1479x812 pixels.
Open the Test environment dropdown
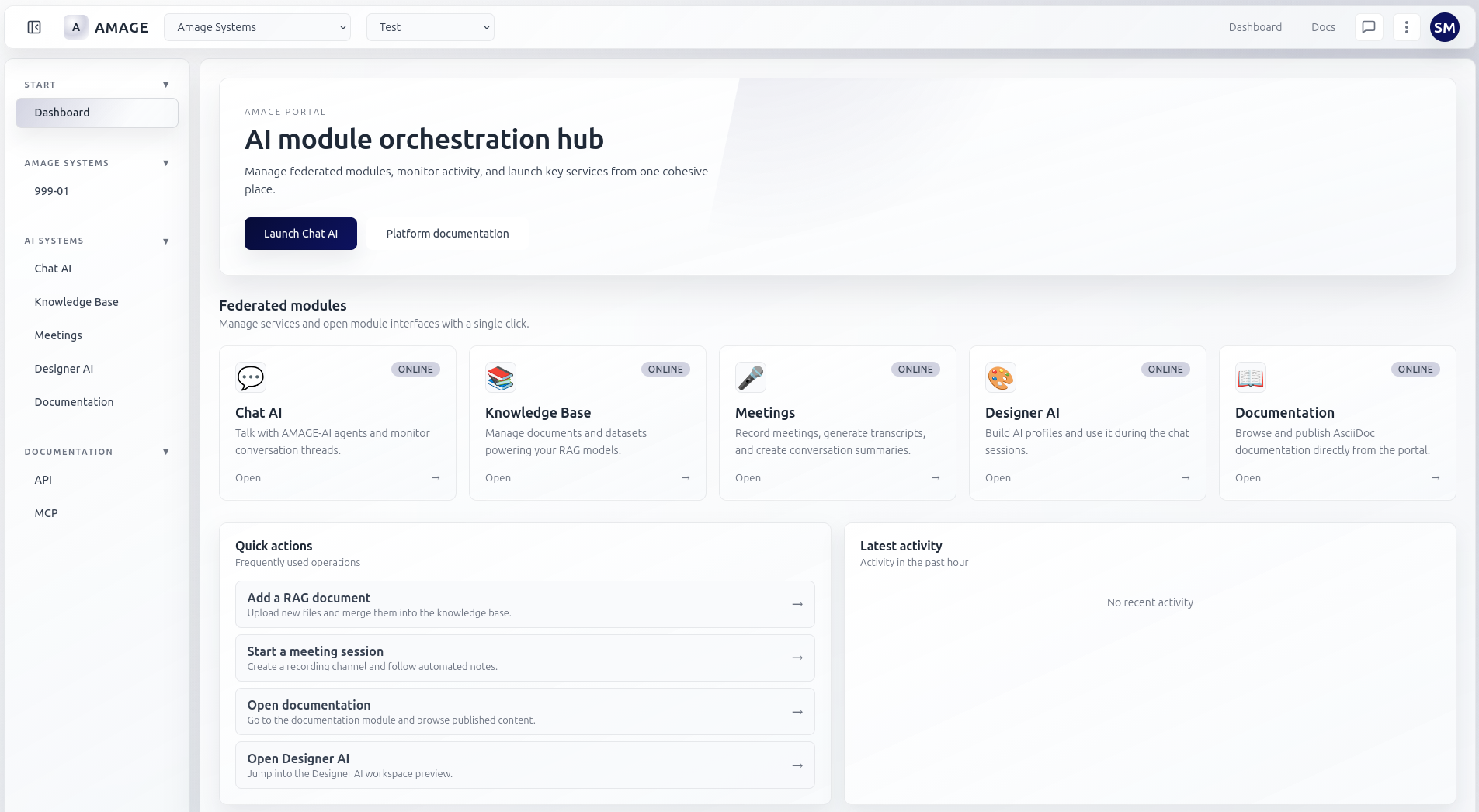430,27
